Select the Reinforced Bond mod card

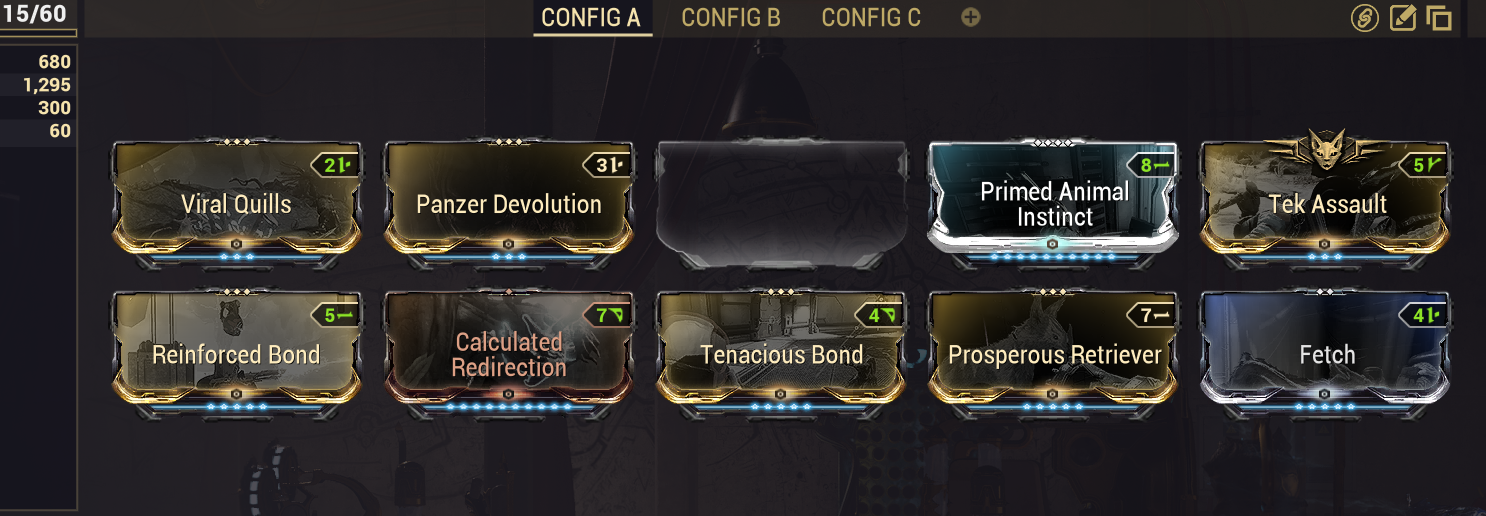click(237, 354)
